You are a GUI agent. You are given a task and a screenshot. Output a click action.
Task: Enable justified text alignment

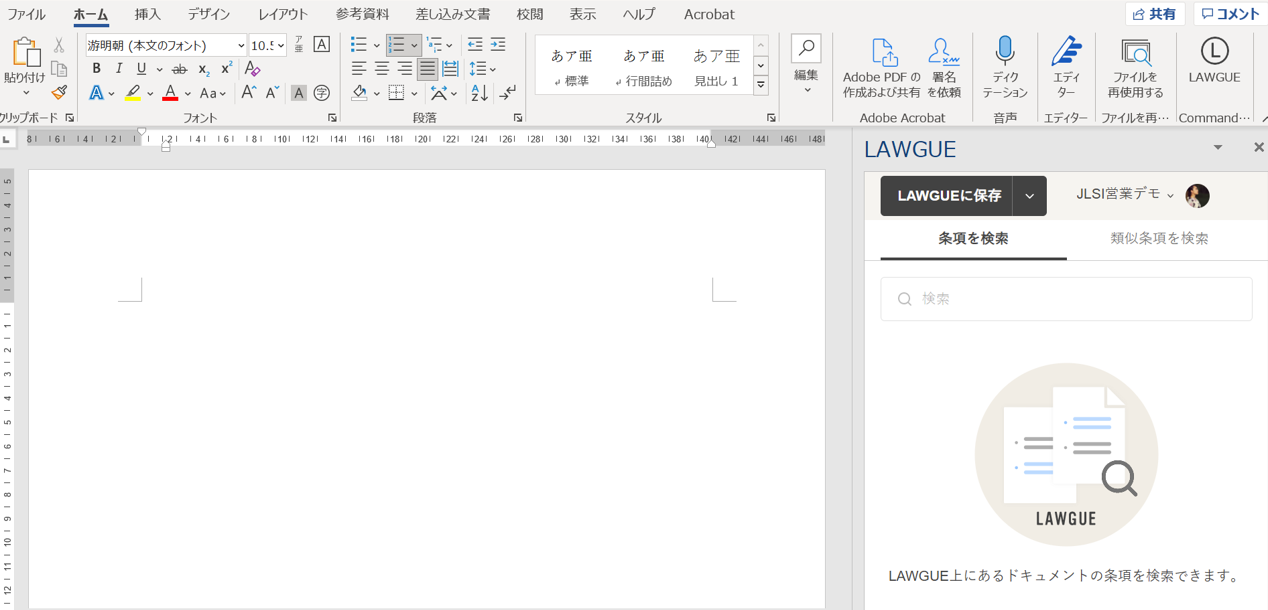[427, 69]
